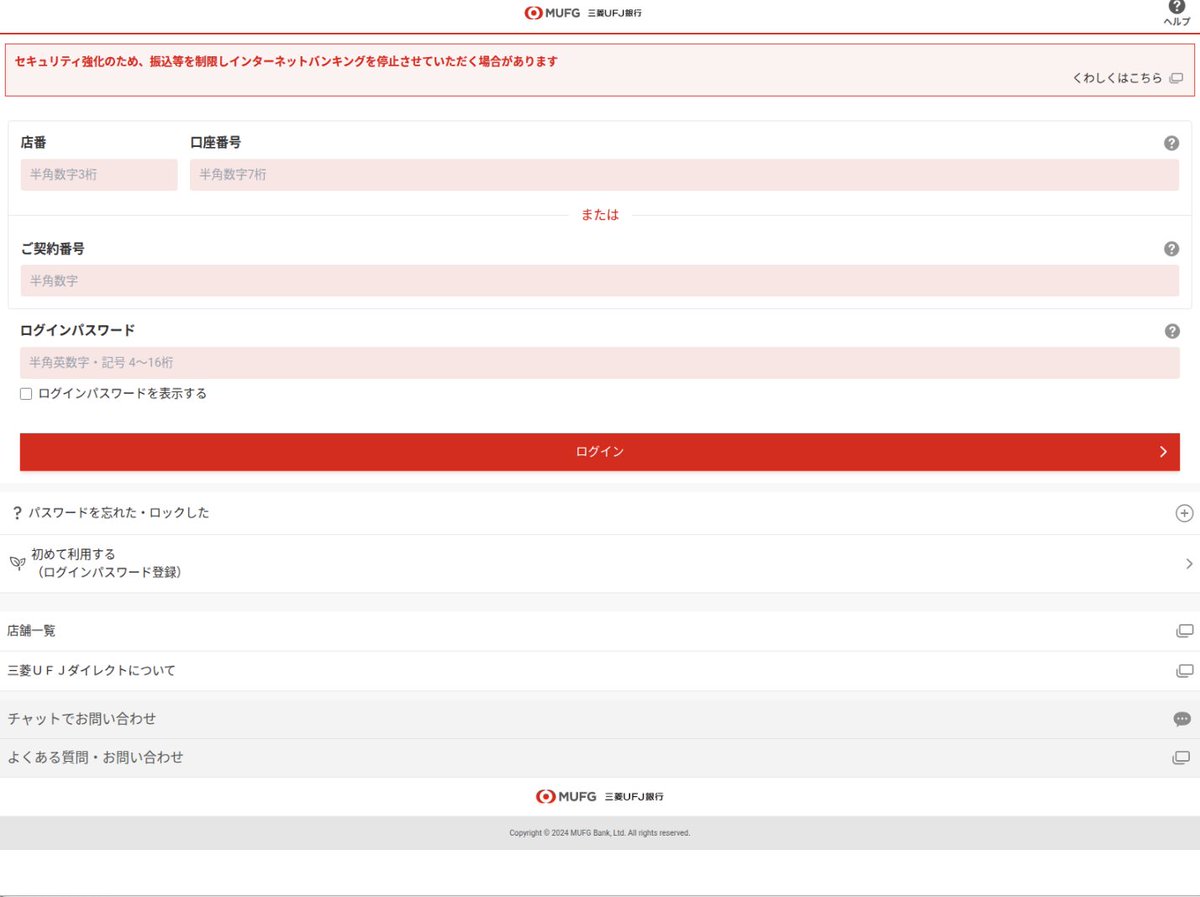Click the 口座番号 label
Screen dimensions: 1200x897
click(215, 143)
